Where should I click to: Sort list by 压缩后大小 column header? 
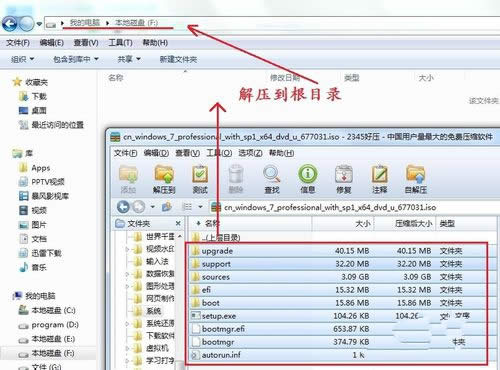tap(413, 223)
